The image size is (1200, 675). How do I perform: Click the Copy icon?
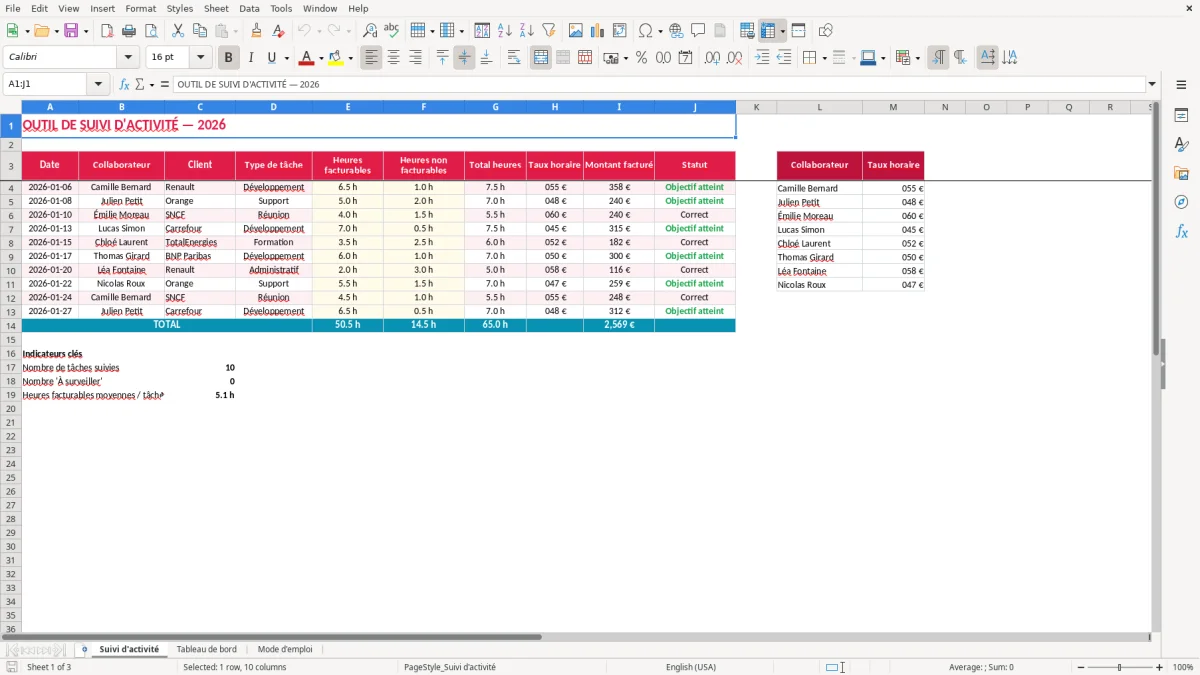(200, 31)
